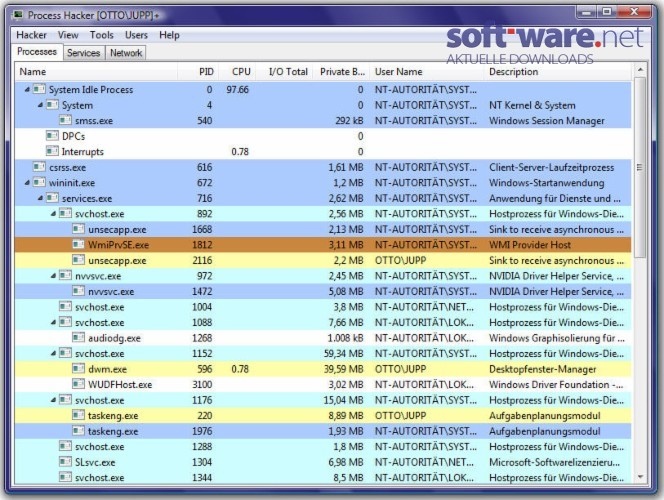This screenshot has width=664, height=500.
Task: Click the WUDFHost.exe process icon
Action: 79,384
